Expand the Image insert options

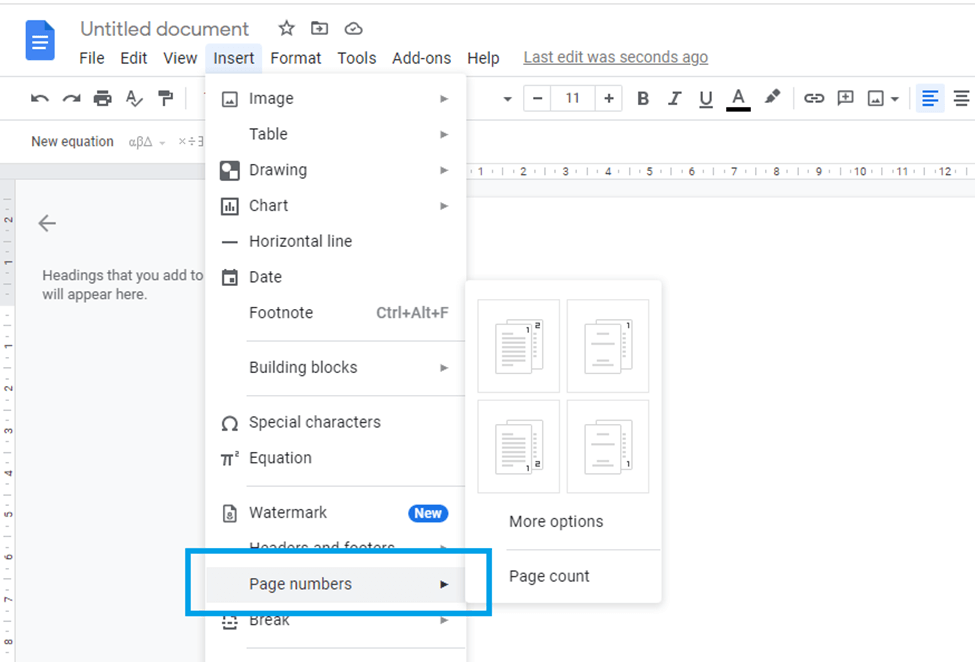click(444, 98)
